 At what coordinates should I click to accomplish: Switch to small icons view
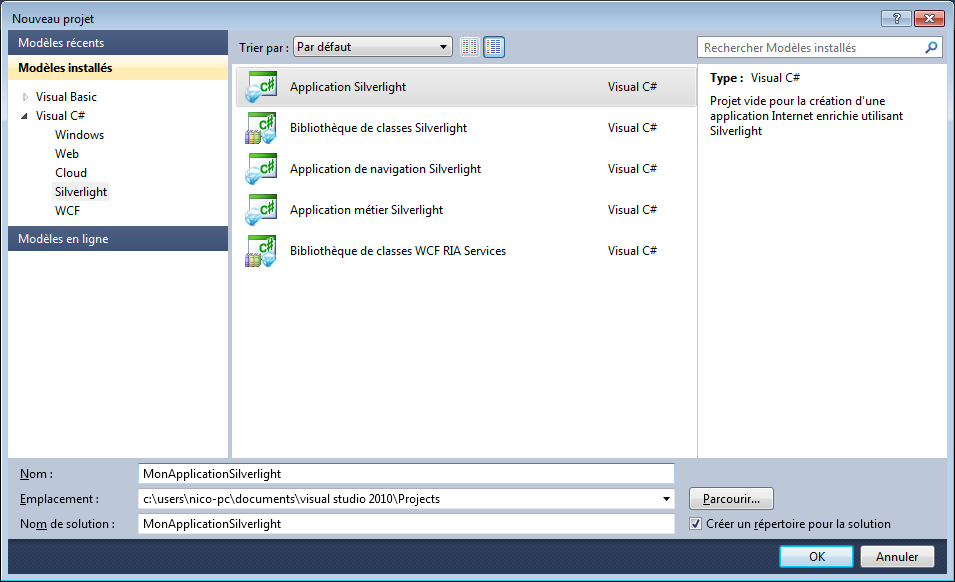[470, 47]
